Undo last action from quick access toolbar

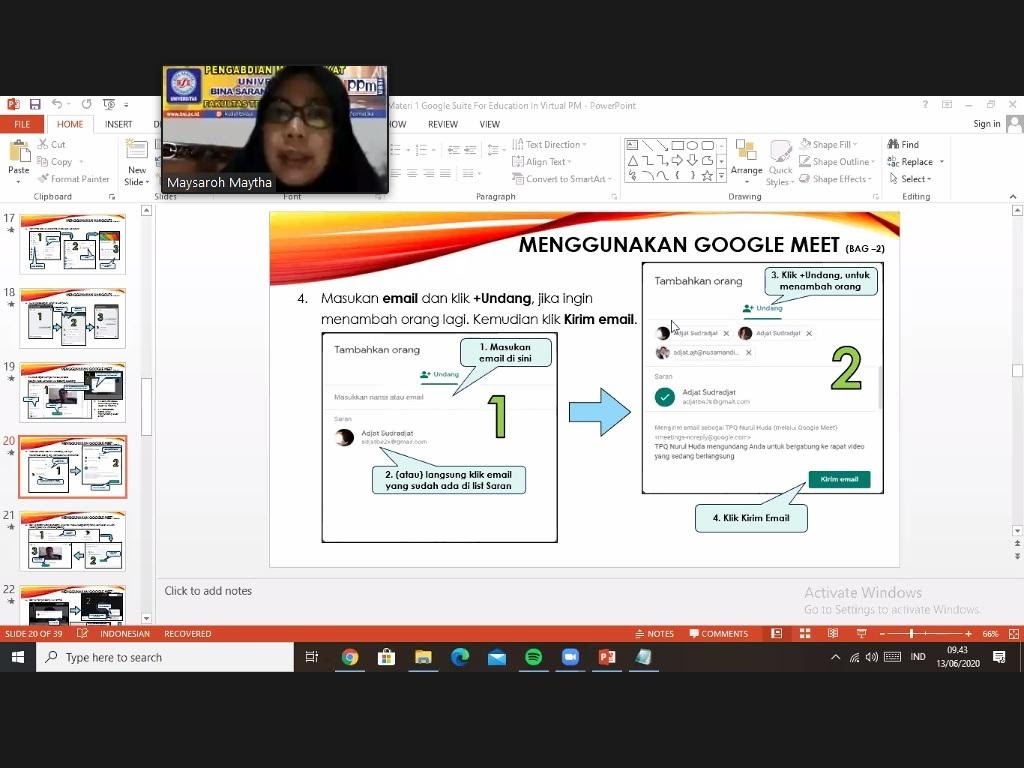coord(57,104)
